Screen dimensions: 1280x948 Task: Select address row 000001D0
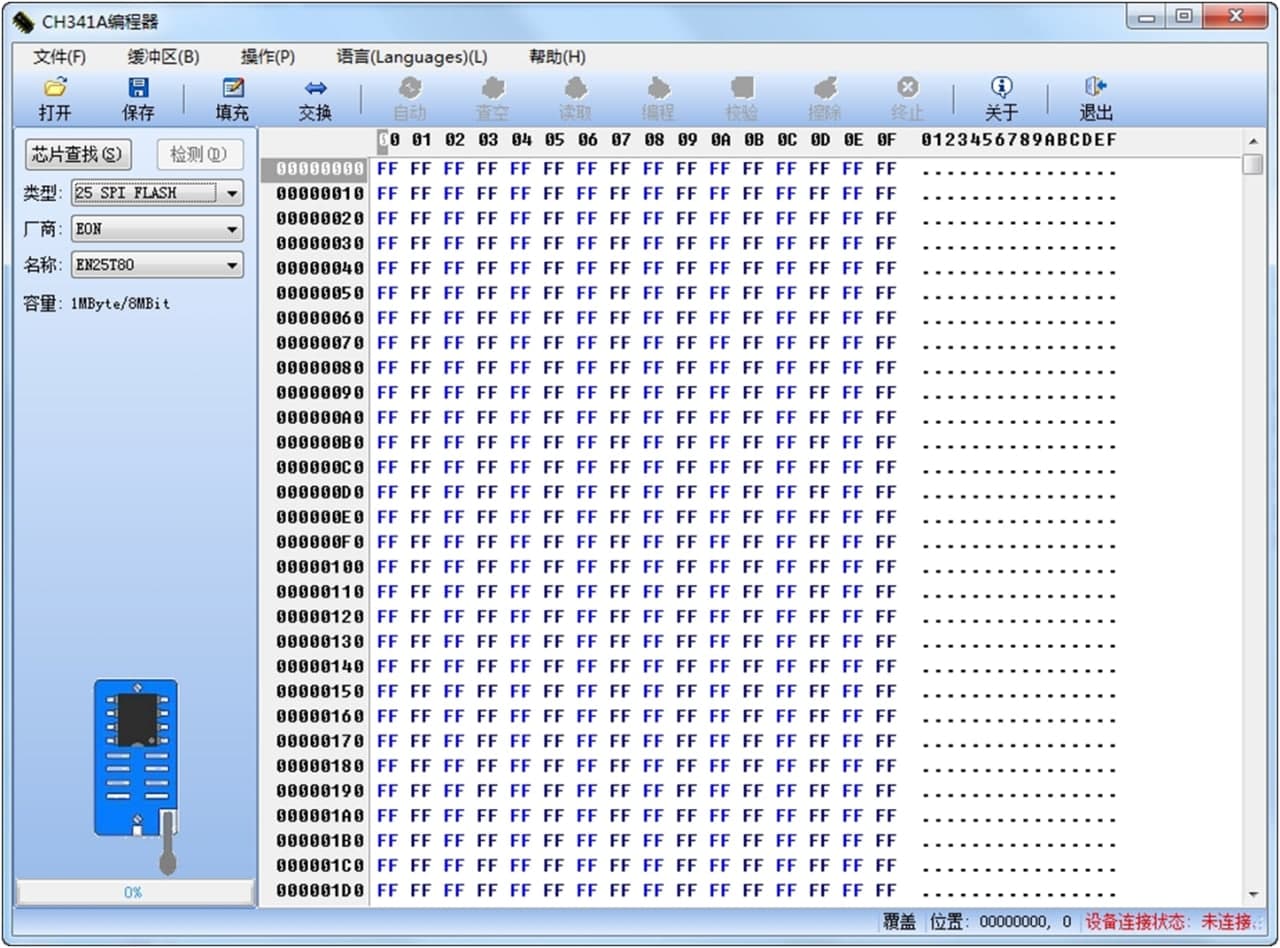[320, 890]
